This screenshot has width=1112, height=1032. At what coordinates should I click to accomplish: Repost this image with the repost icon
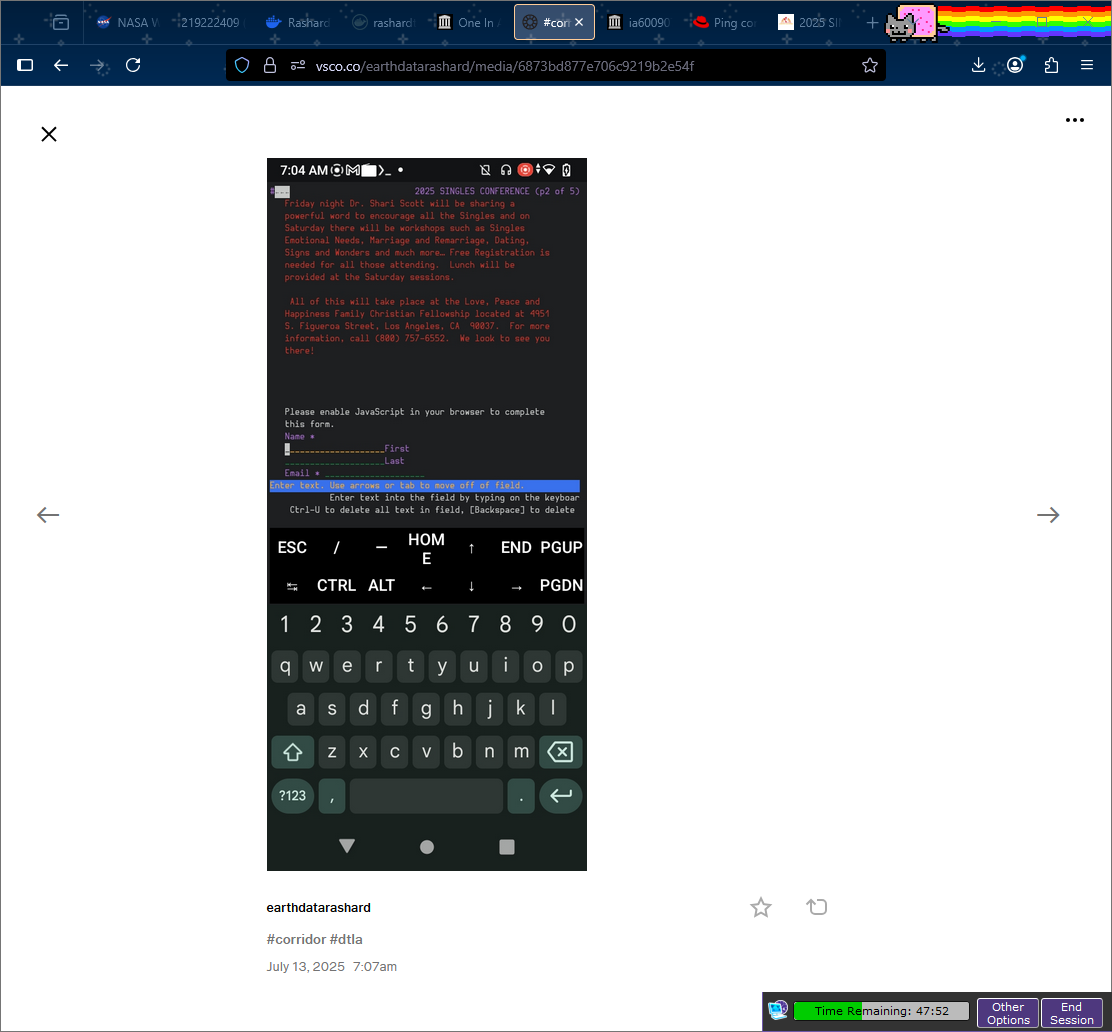click(817, 907)
